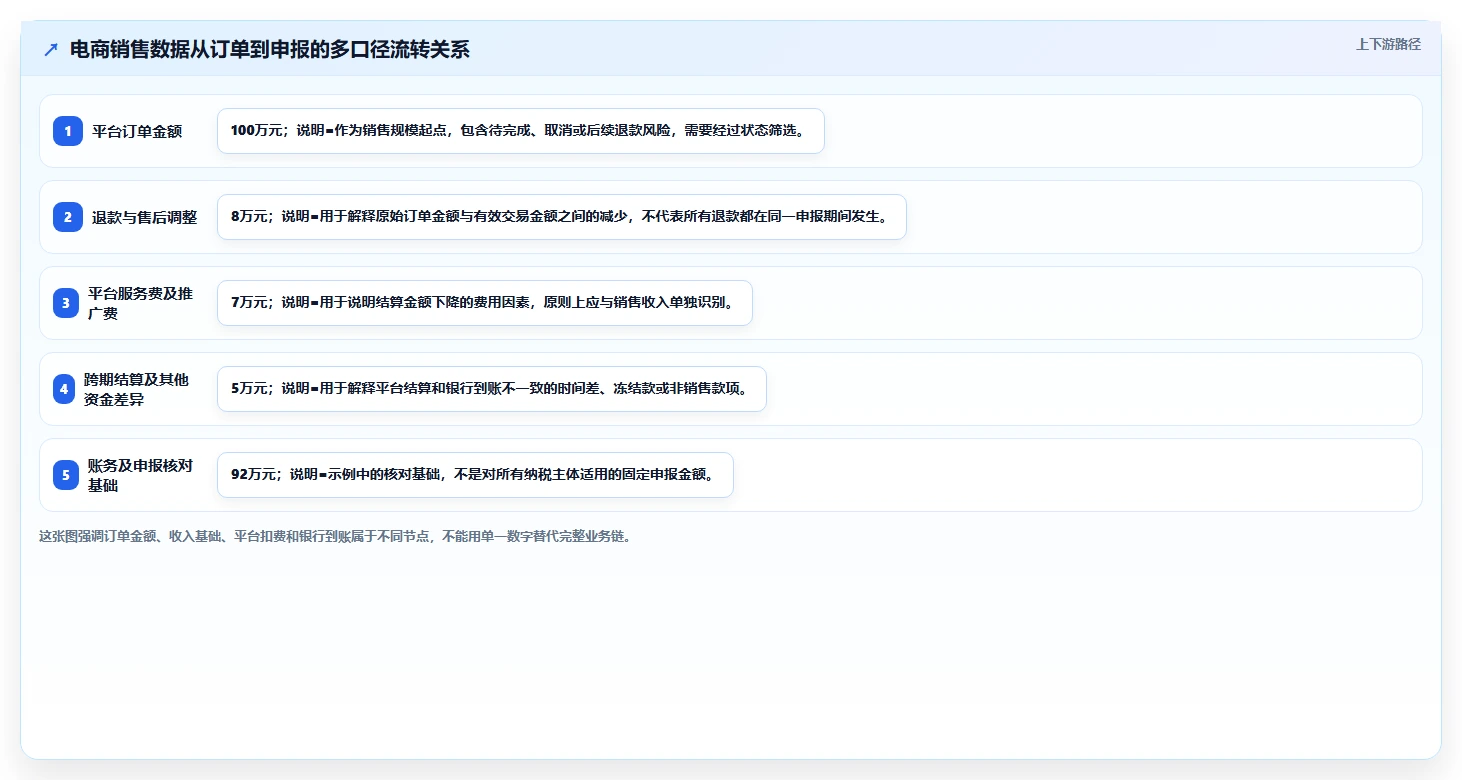Click the 5万元 description box
1462x780 pixels.
pos(492,389)
